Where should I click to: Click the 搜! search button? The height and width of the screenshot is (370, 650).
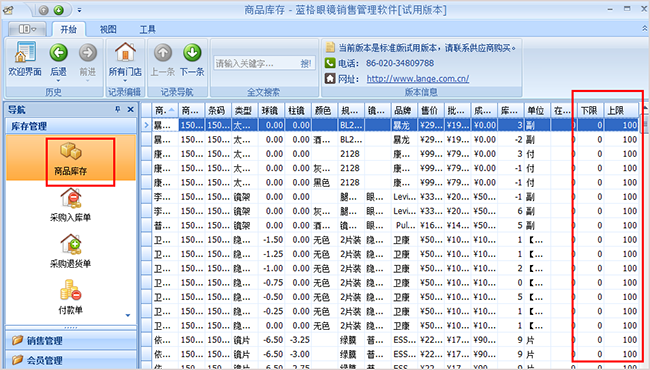pos(306,63)
